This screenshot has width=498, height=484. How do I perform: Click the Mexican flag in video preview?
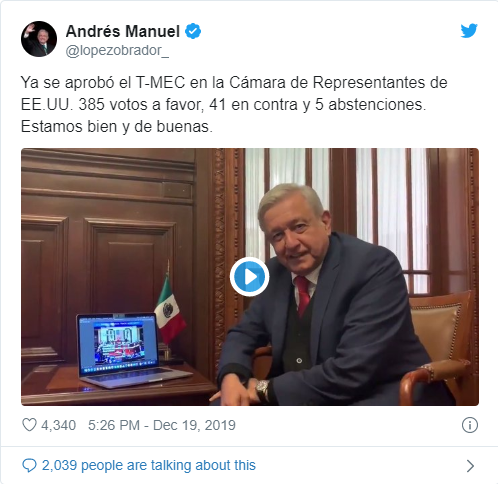tap(170, 308)
